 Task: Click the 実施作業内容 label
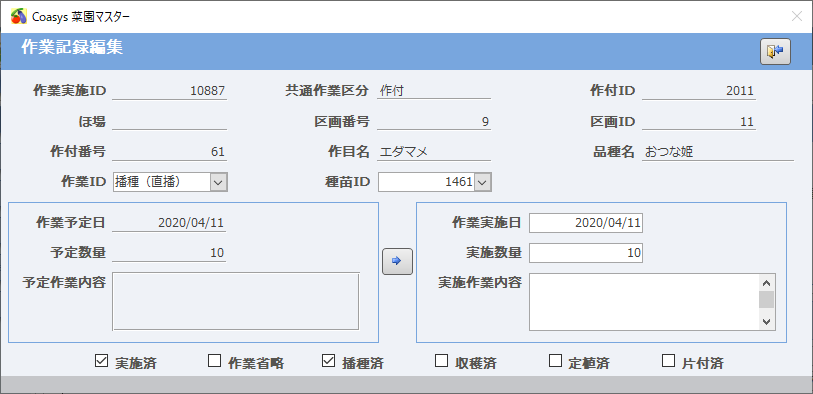(x=480, y=283)
